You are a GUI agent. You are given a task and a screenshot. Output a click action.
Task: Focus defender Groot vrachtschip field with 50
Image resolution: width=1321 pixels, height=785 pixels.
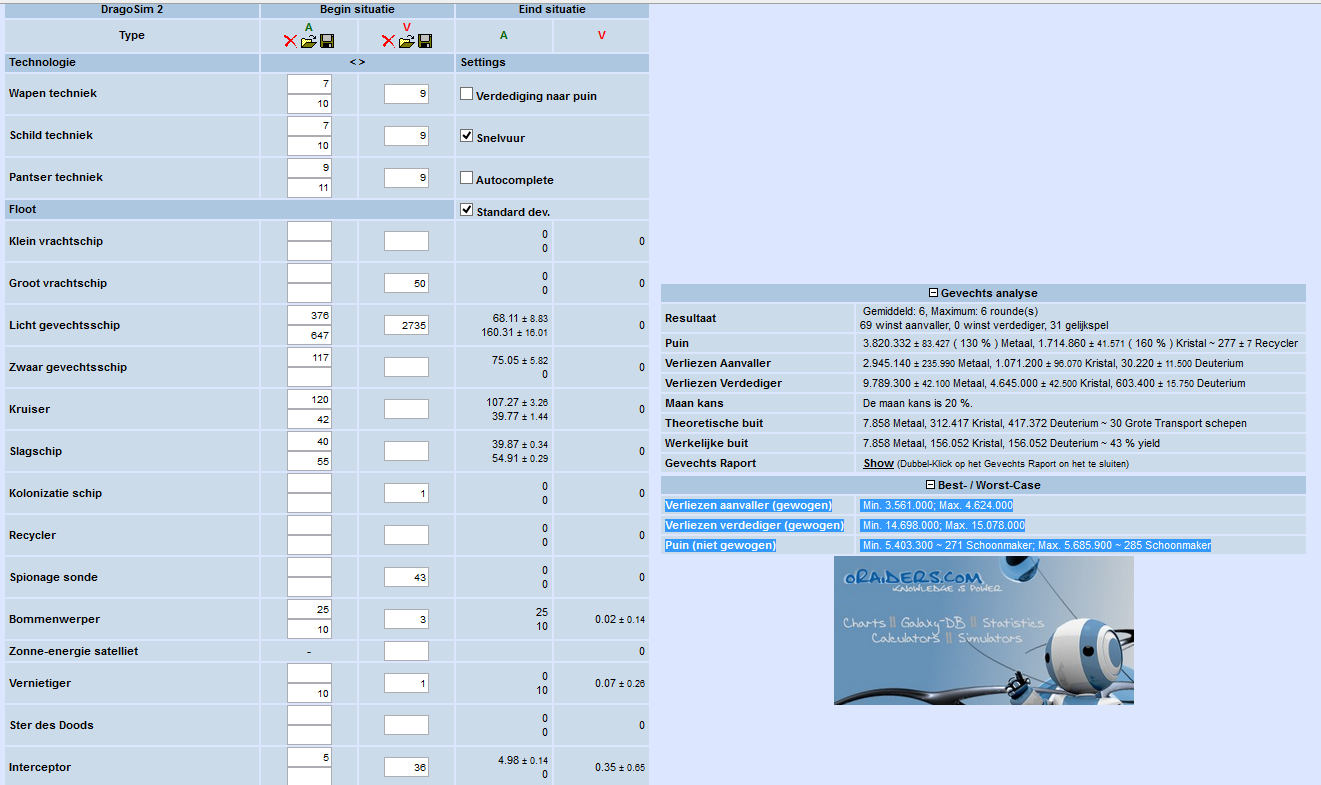click(x=406, y=283)
